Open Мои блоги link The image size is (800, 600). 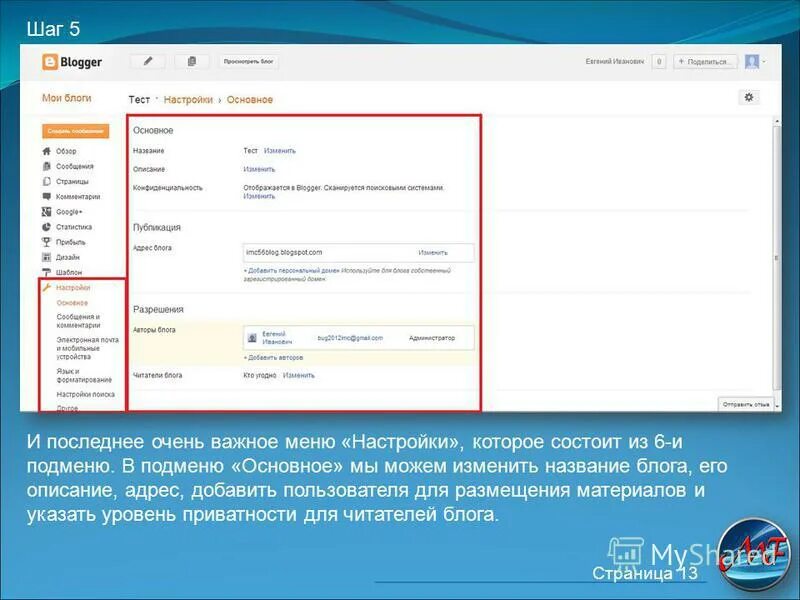click(66, 98)
